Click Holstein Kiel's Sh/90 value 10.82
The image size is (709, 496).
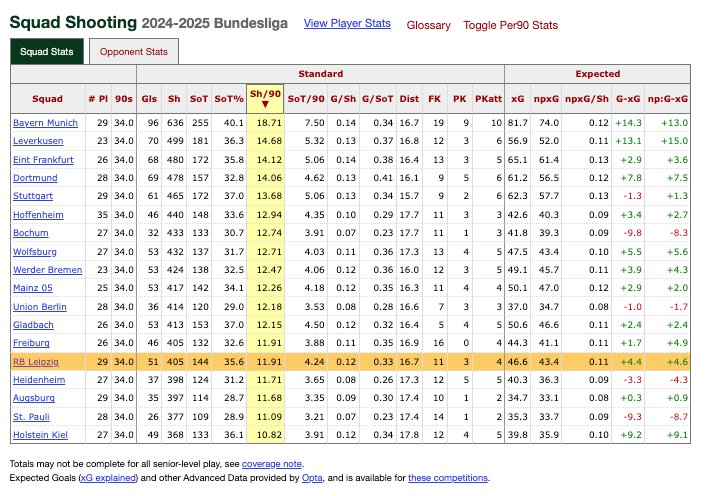[x=269, y=435]
